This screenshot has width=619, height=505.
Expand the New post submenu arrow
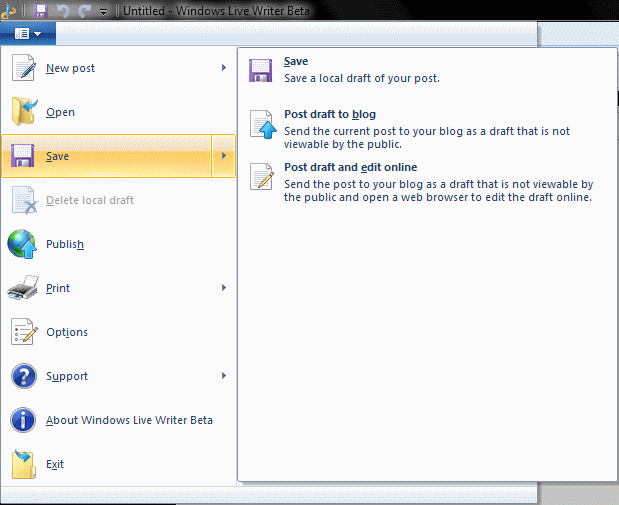pos(224,68)
